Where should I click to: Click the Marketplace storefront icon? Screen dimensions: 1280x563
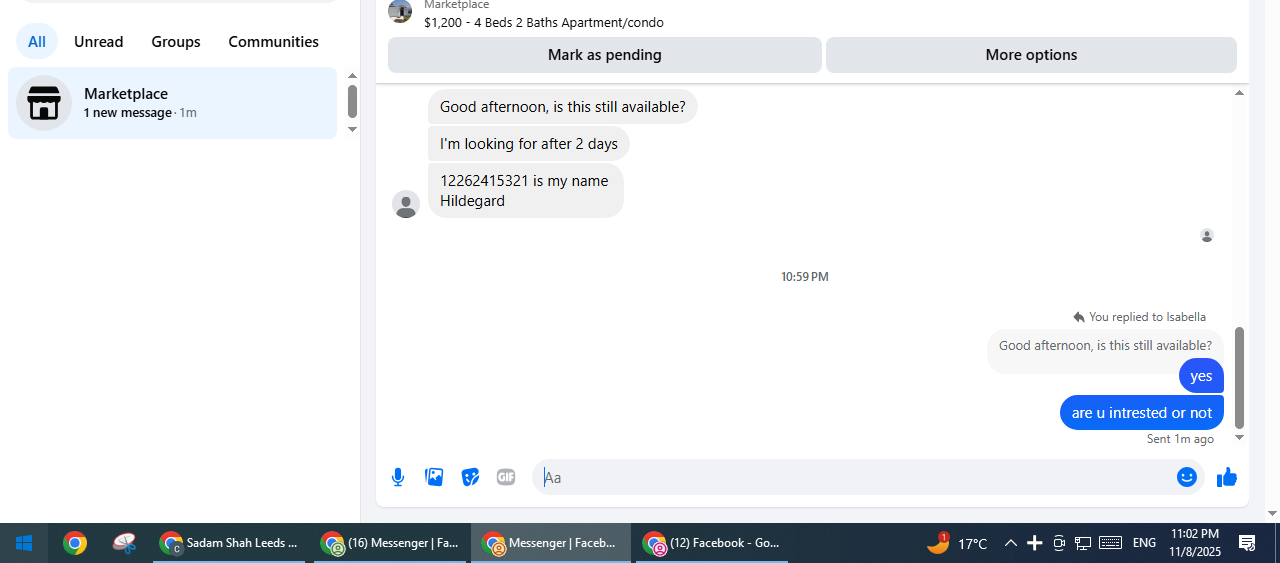pos(44,103)
